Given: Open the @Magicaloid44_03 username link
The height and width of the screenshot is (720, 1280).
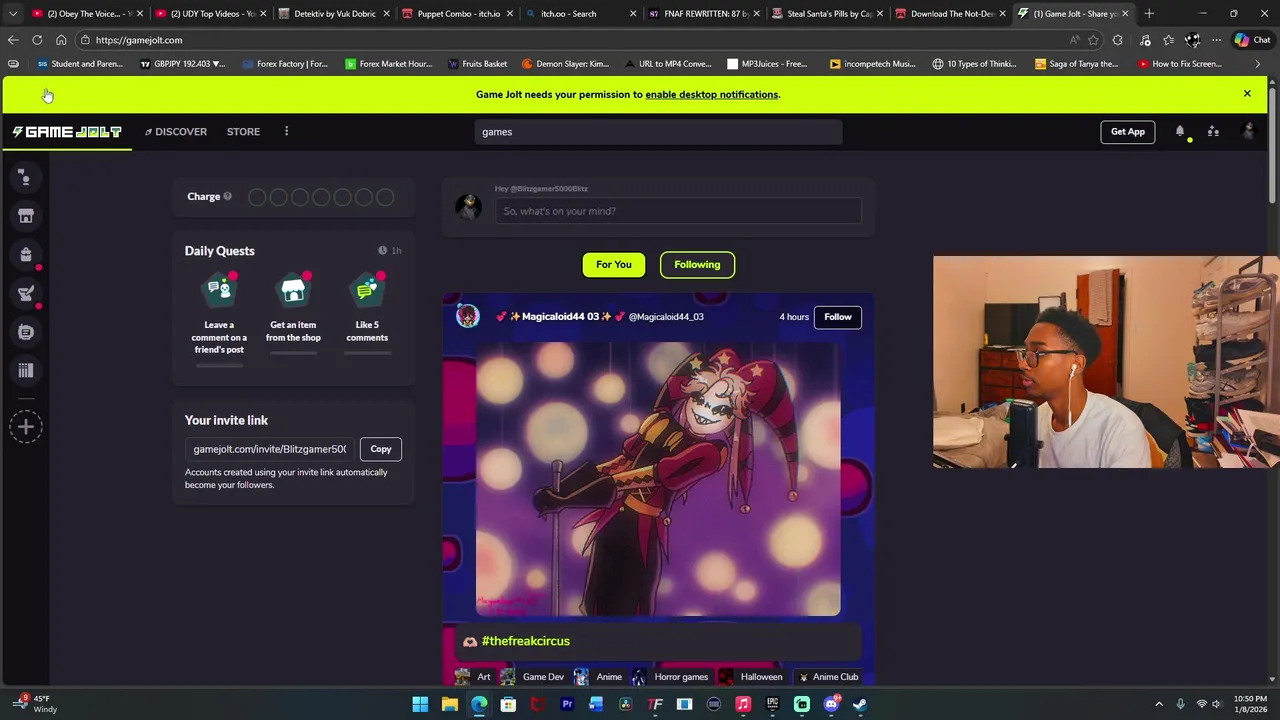Looking at the screenshot, I should [666, 317].
